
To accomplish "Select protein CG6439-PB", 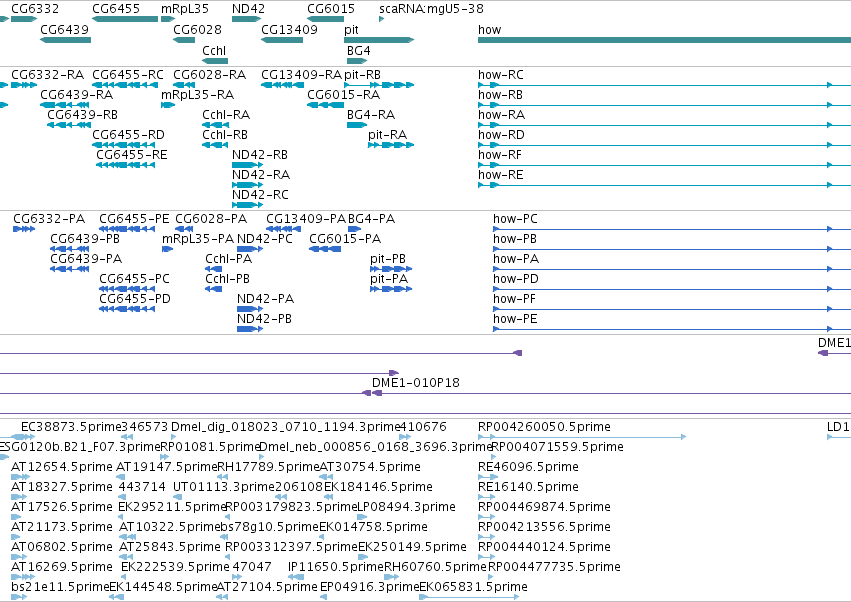I will point(85,239).
